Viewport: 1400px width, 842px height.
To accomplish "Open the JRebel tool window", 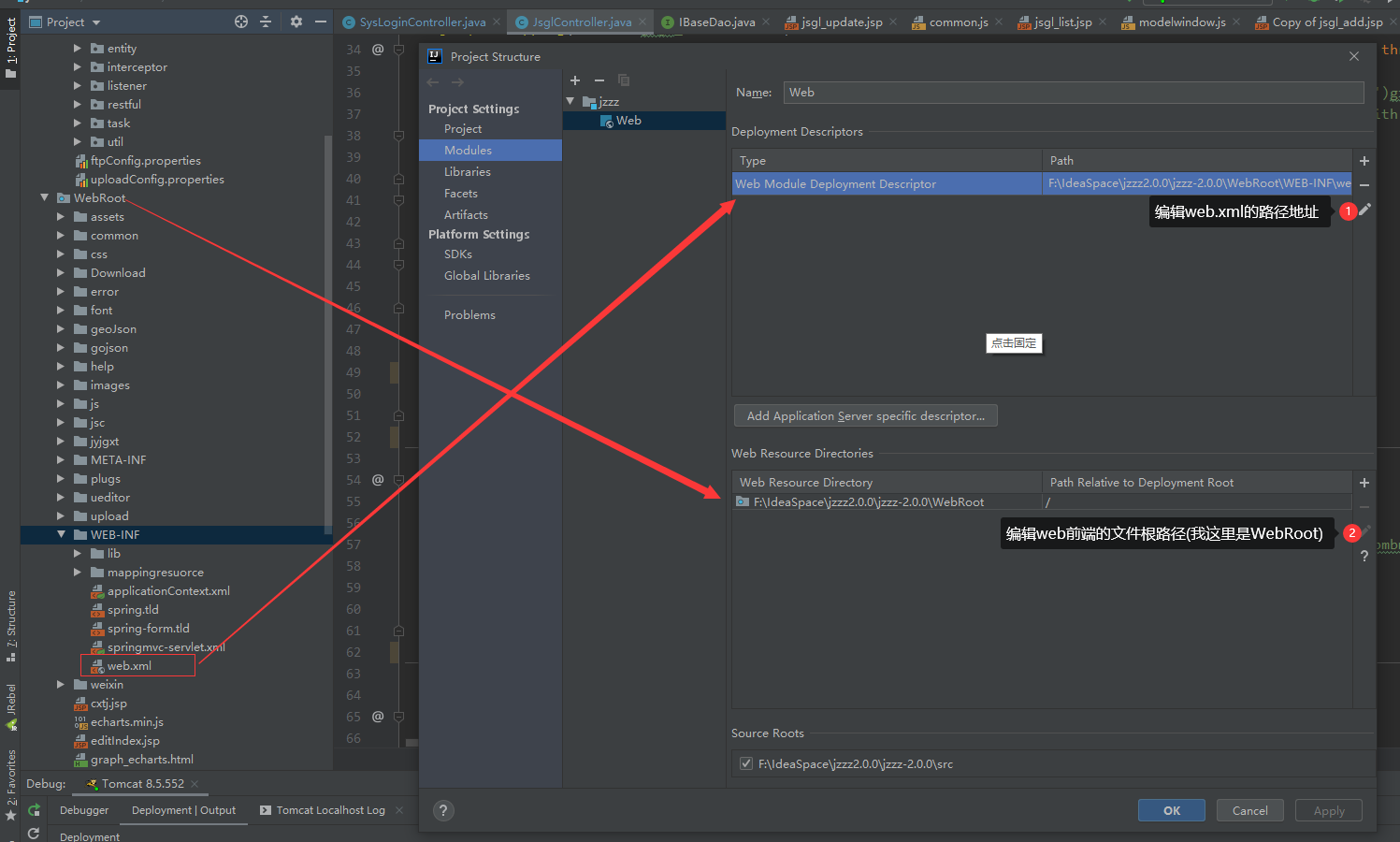I will click(x=10, y=707).
